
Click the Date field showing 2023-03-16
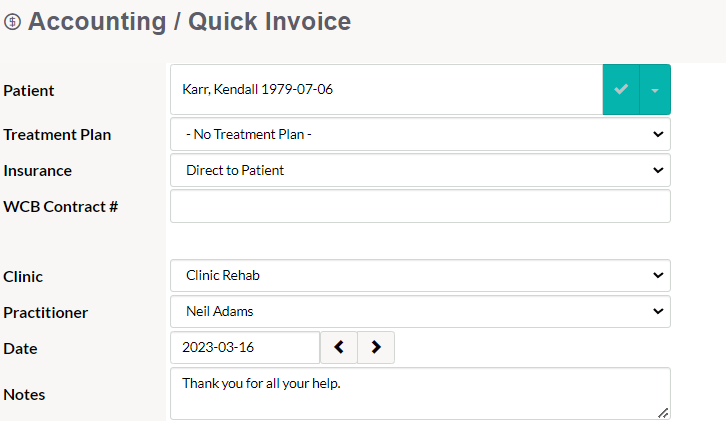pyautogui.click(x=245, y=347)
